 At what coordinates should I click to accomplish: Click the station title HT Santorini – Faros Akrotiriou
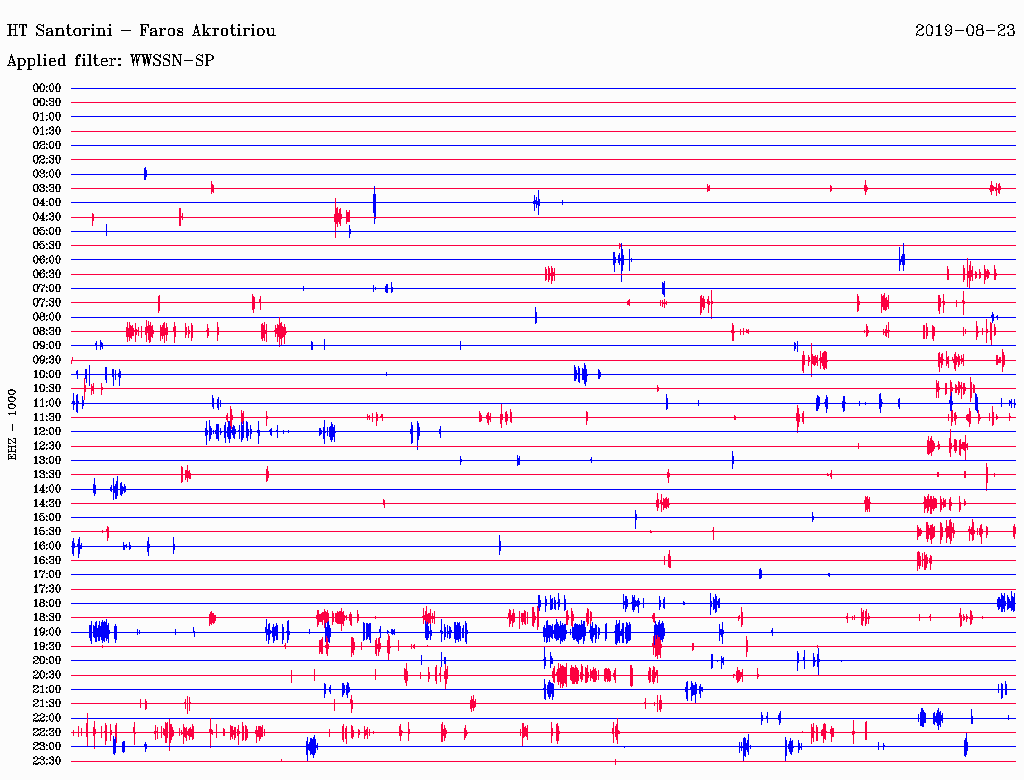(x=141, y=31)
